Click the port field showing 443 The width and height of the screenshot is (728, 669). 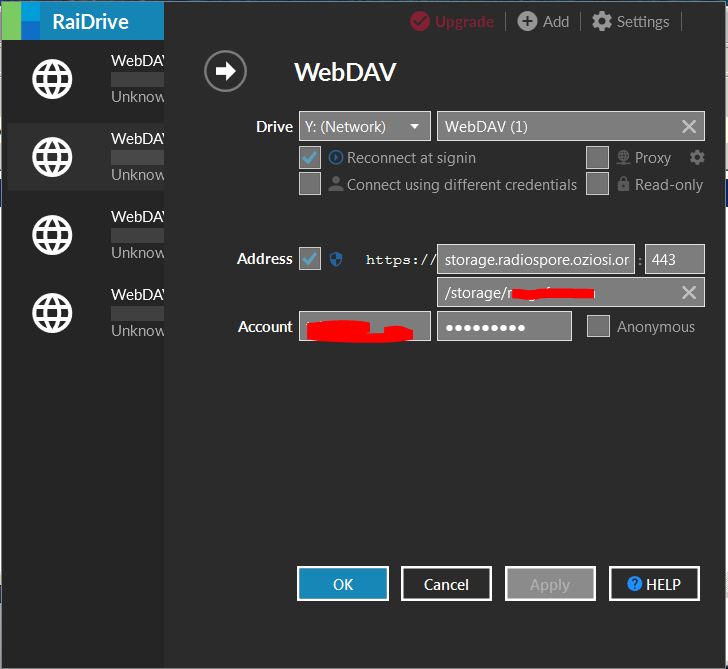(x=675, y=259)
